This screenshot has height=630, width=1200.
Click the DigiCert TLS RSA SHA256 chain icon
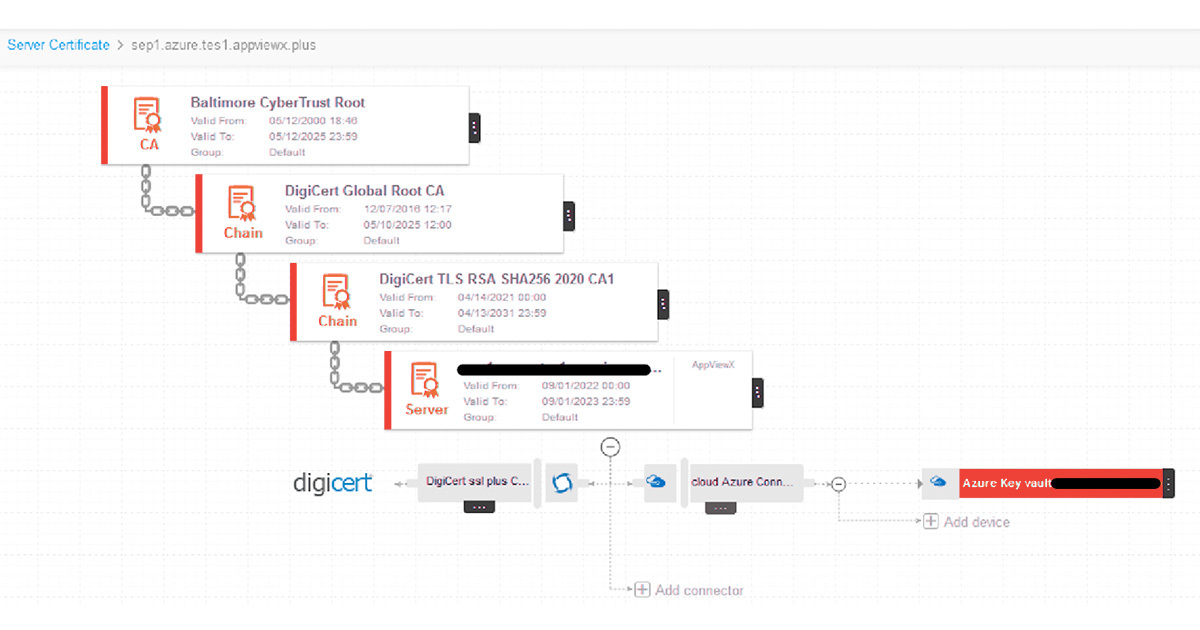point(337,293)
